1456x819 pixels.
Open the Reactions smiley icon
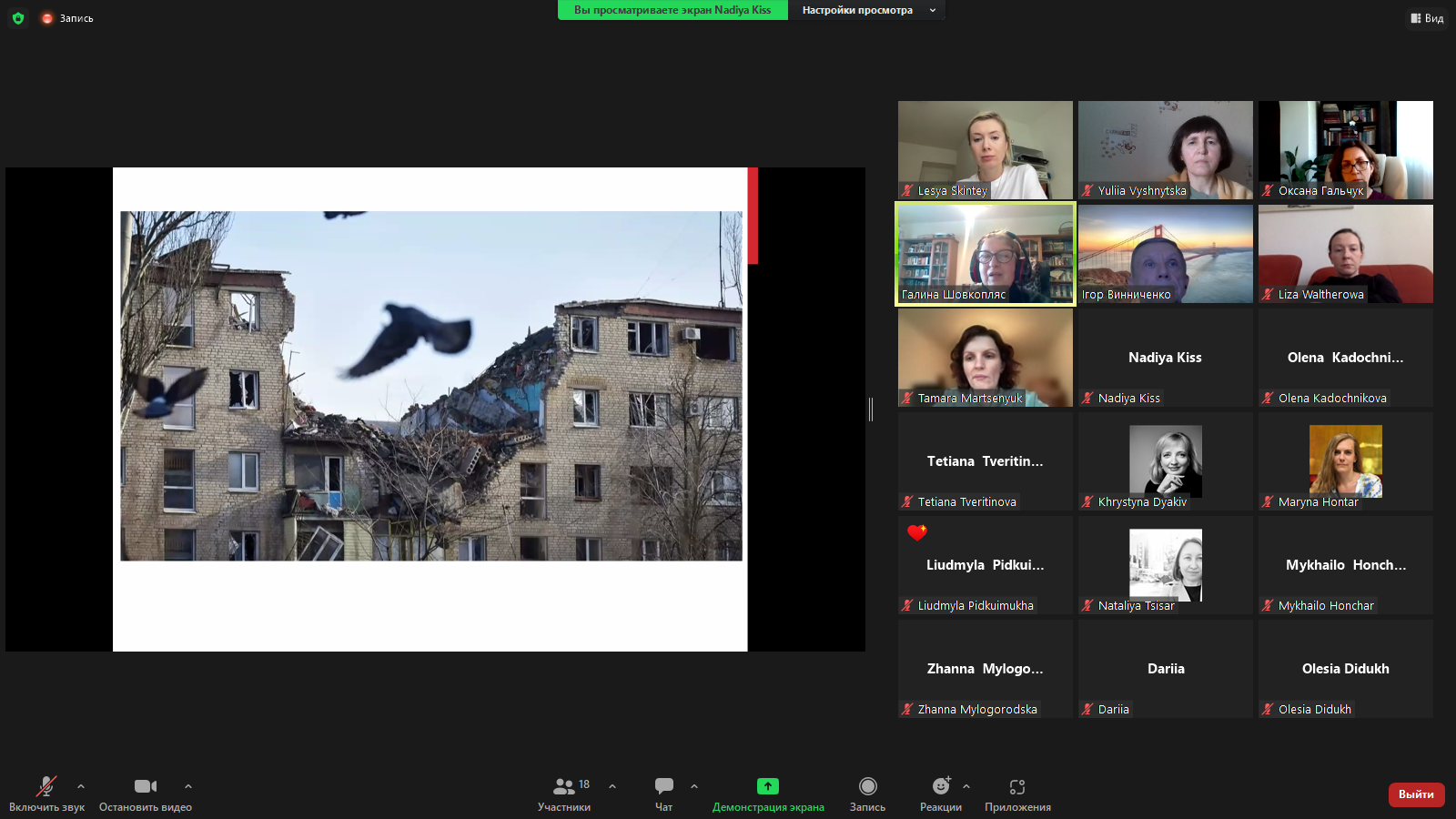click(940, 786)
